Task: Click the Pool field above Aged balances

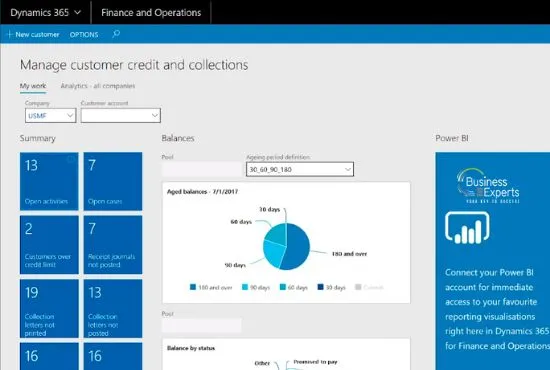Action: click(202, 169)
